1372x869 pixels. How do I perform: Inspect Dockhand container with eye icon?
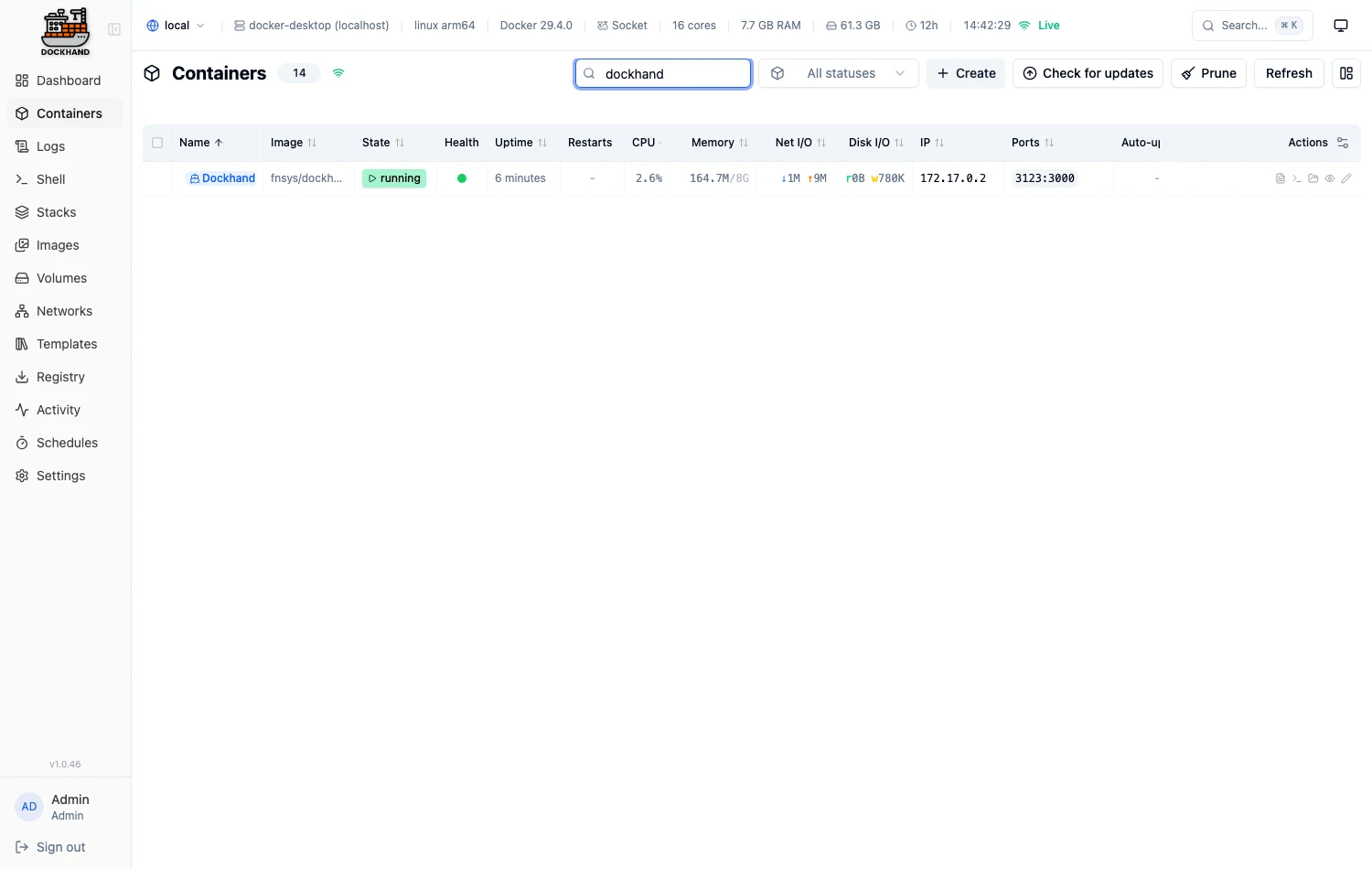pos(1330,178)
